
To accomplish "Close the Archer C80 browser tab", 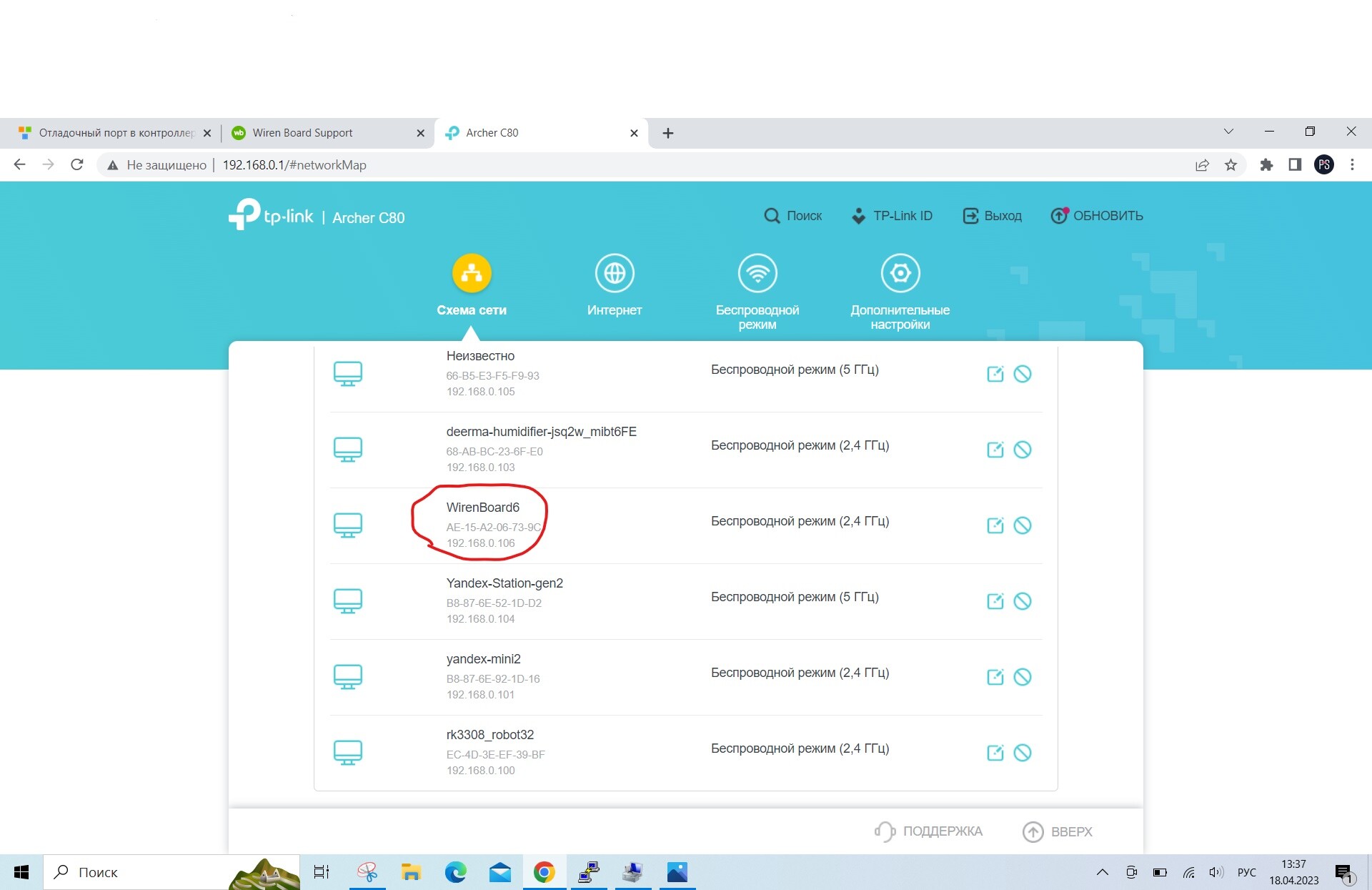I will (634, 133).
